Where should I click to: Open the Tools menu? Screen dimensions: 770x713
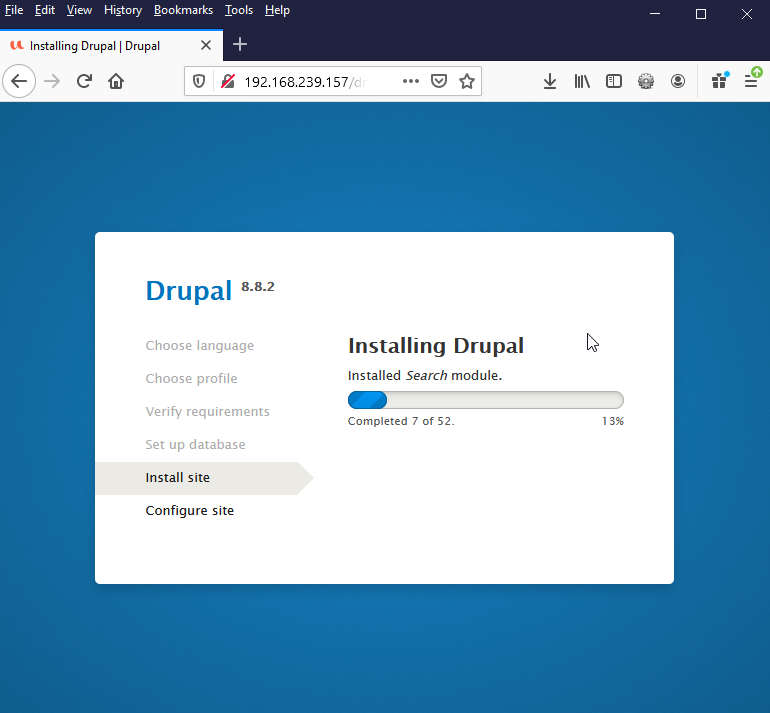pos(239,10)
